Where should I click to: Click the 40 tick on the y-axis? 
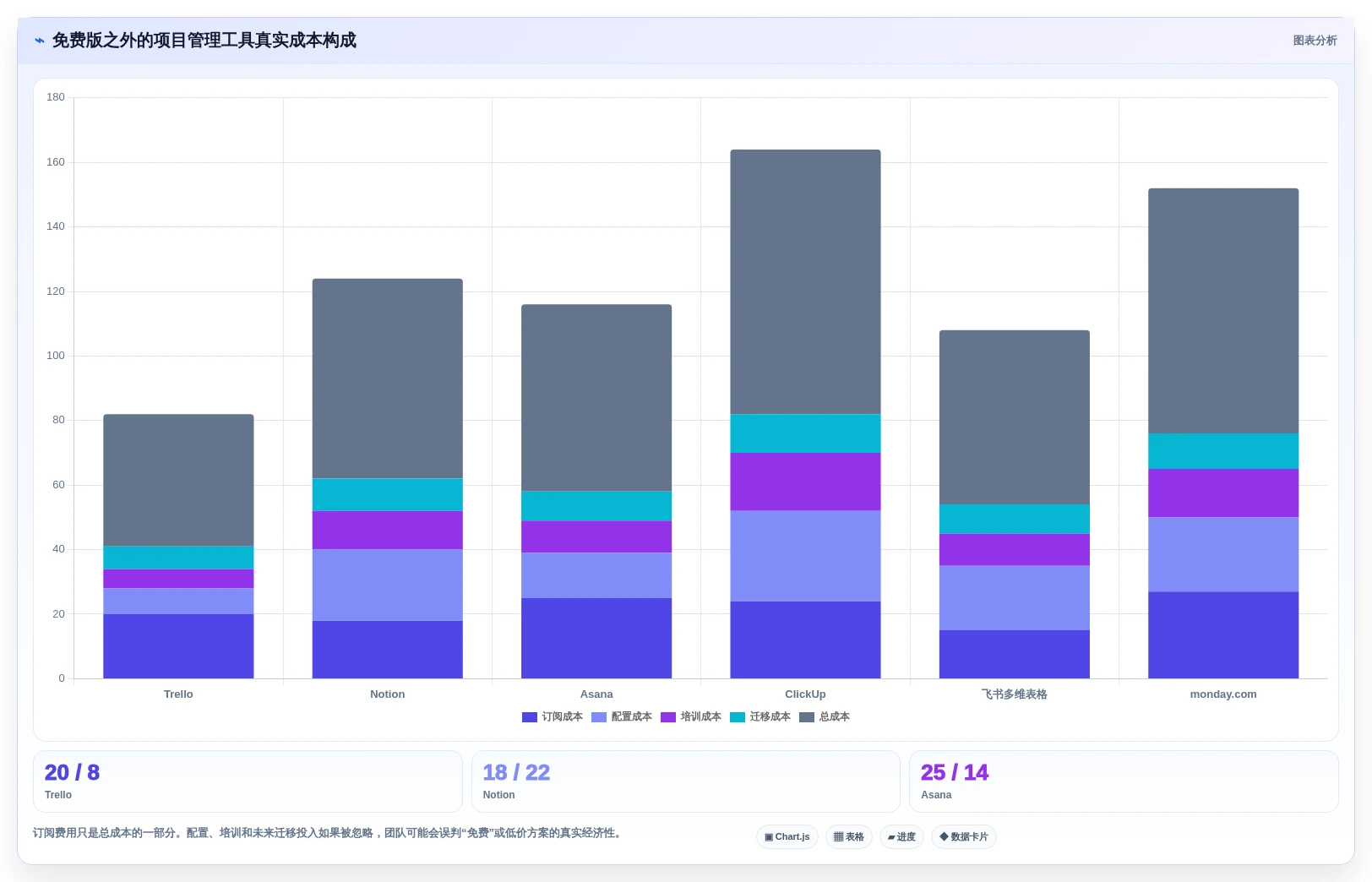58,549
